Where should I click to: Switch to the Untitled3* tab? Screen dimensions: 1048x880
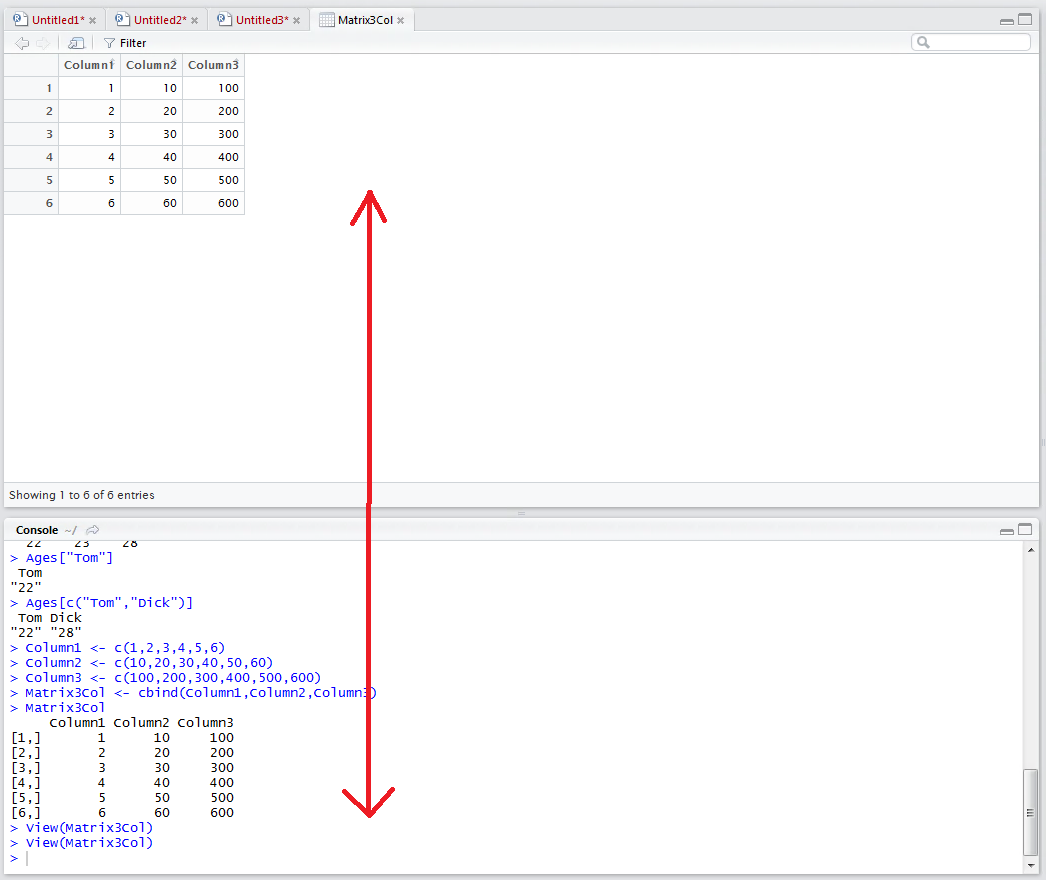tap(262, 20)
